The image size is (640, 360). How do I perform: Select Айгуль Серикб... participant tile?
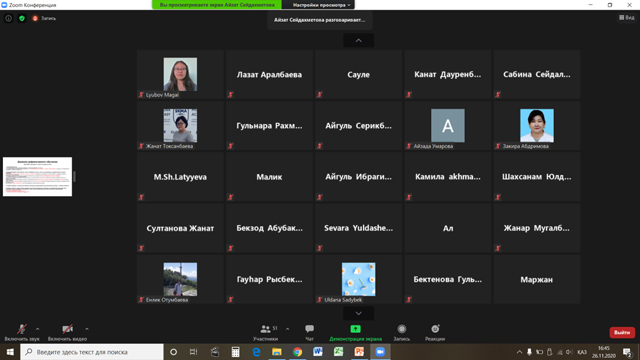coord(358,126)
